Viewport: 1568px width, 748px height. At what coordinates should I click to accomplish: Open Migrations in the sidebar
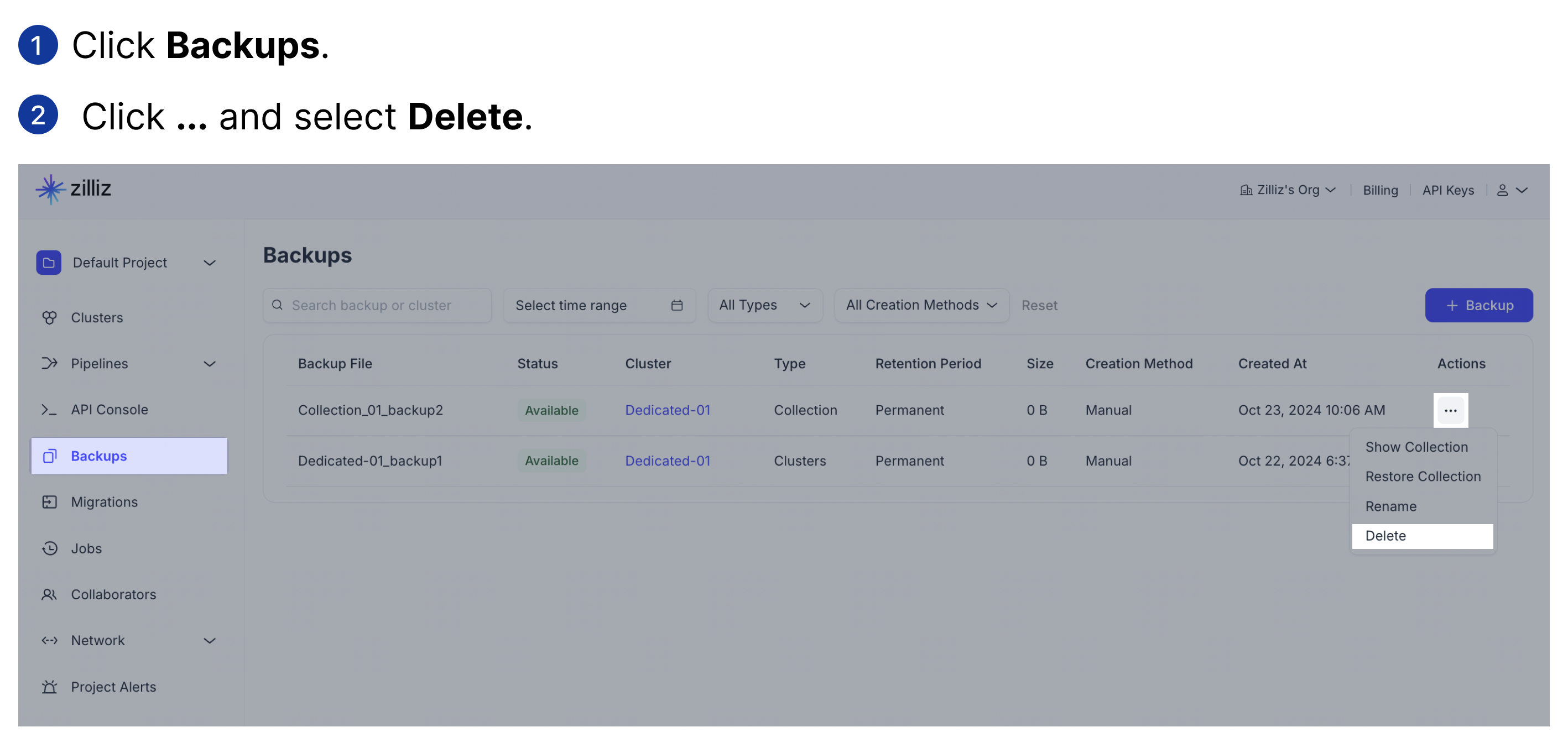tap(129, 503)
